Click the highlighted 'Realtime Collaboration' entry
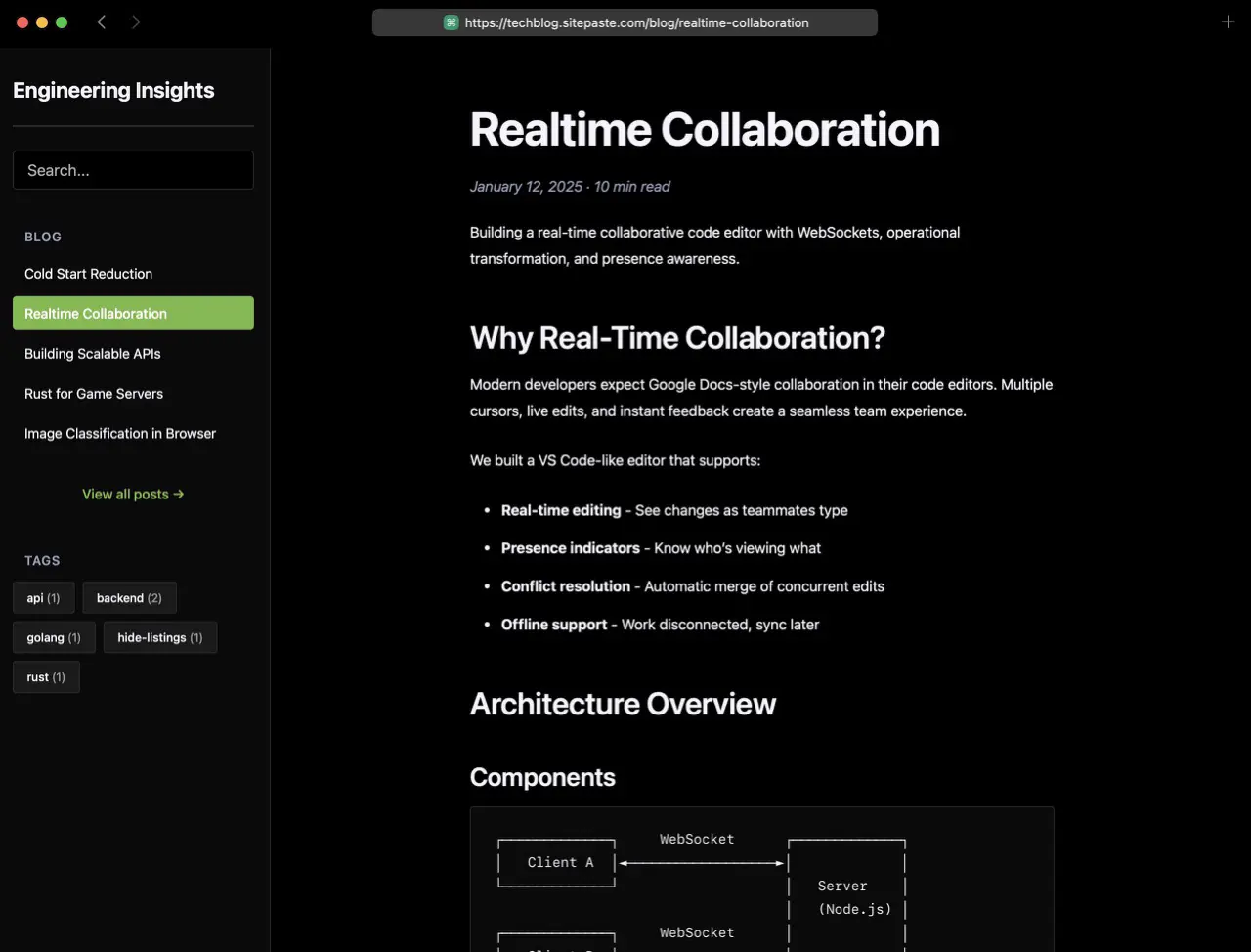The height and width of the screenshot is (952, 1251). tap(95, 313)
